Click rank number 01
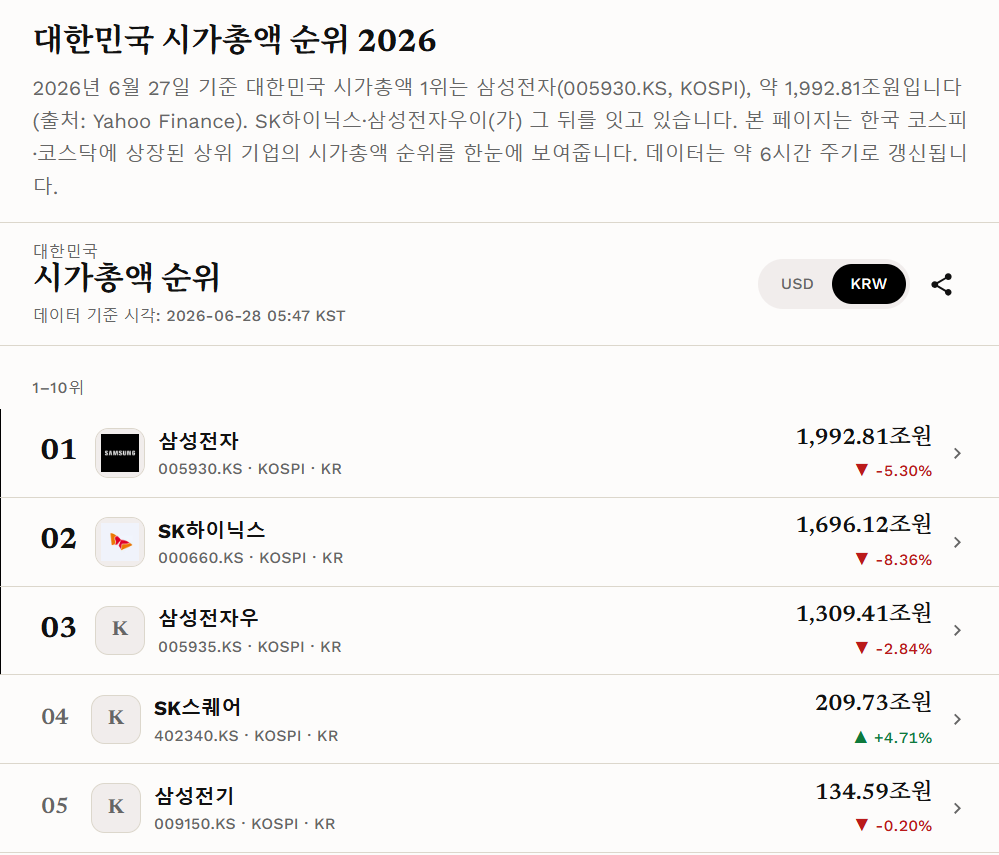 pos(59,450)
